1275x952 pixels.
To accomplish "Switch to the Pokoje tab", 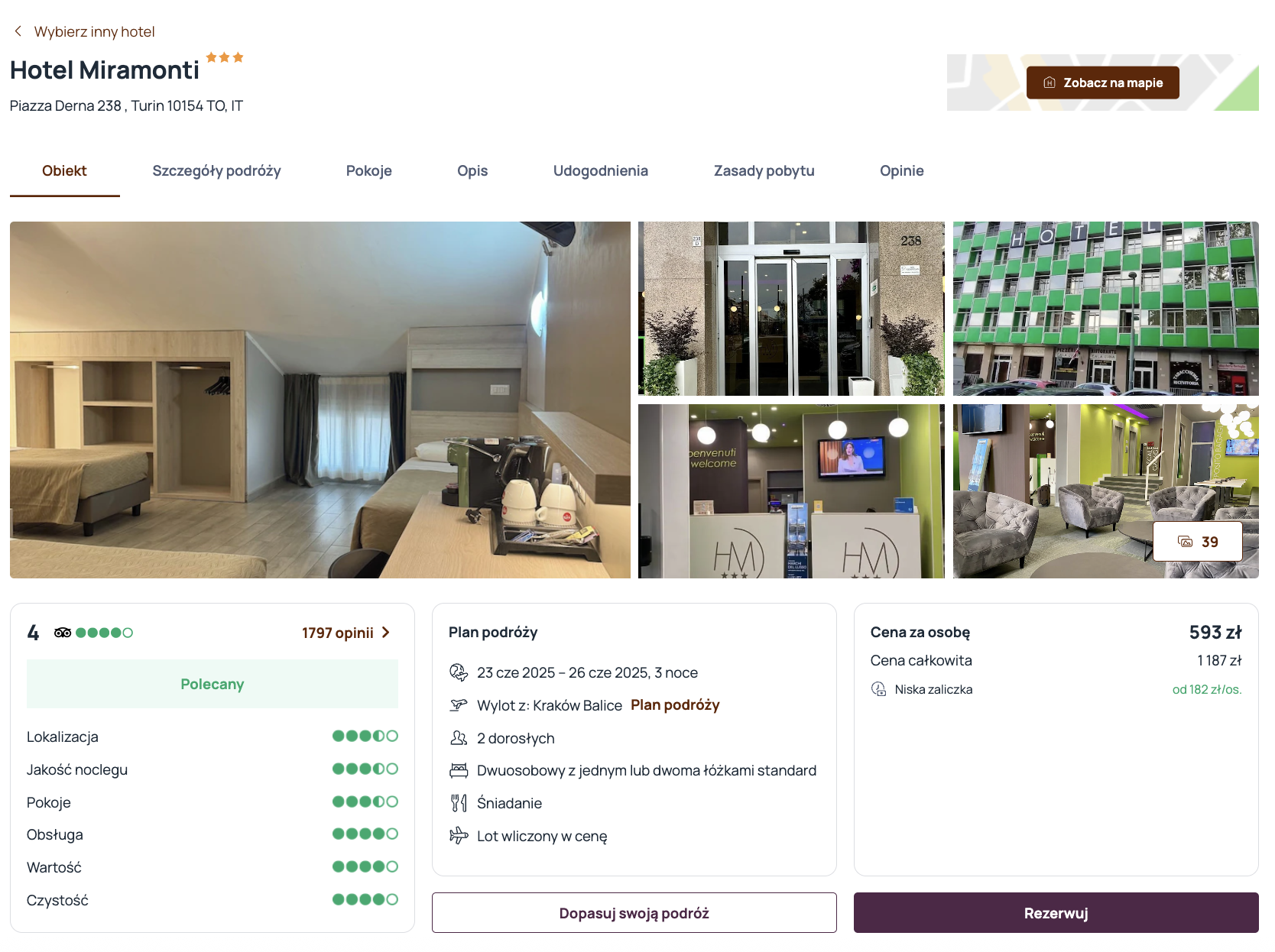I will coord(369,171).
